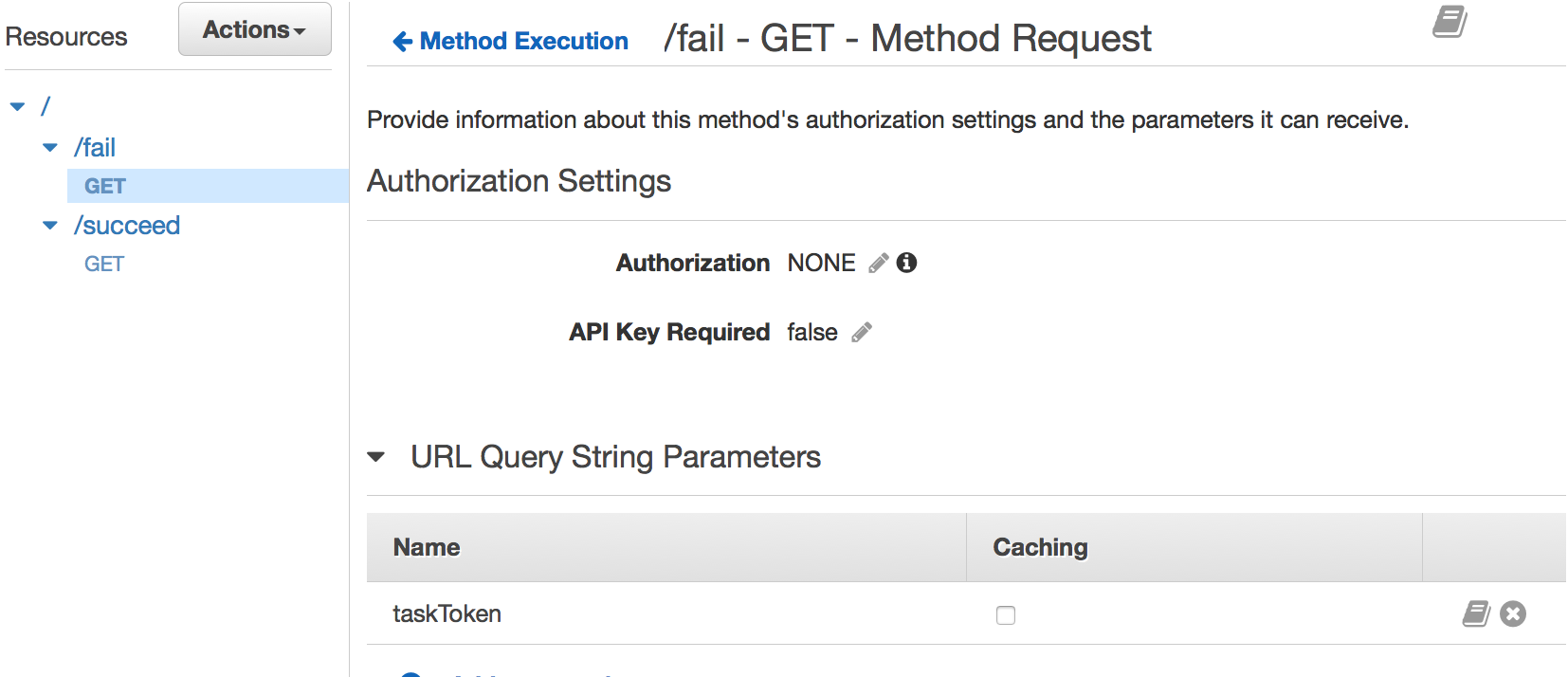
Task: Show Authorization info tooltip icon
Action: 907,263
